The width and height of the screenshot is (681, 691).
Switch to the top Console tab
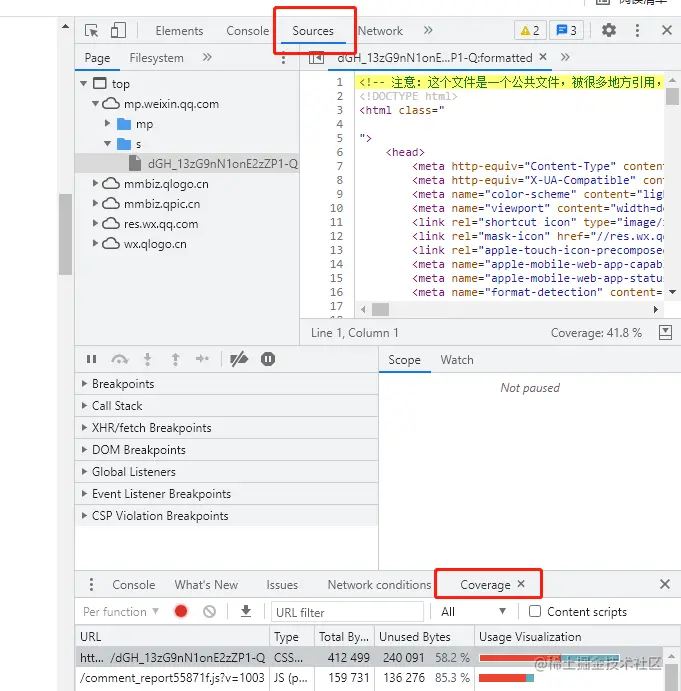coord(247,31)
